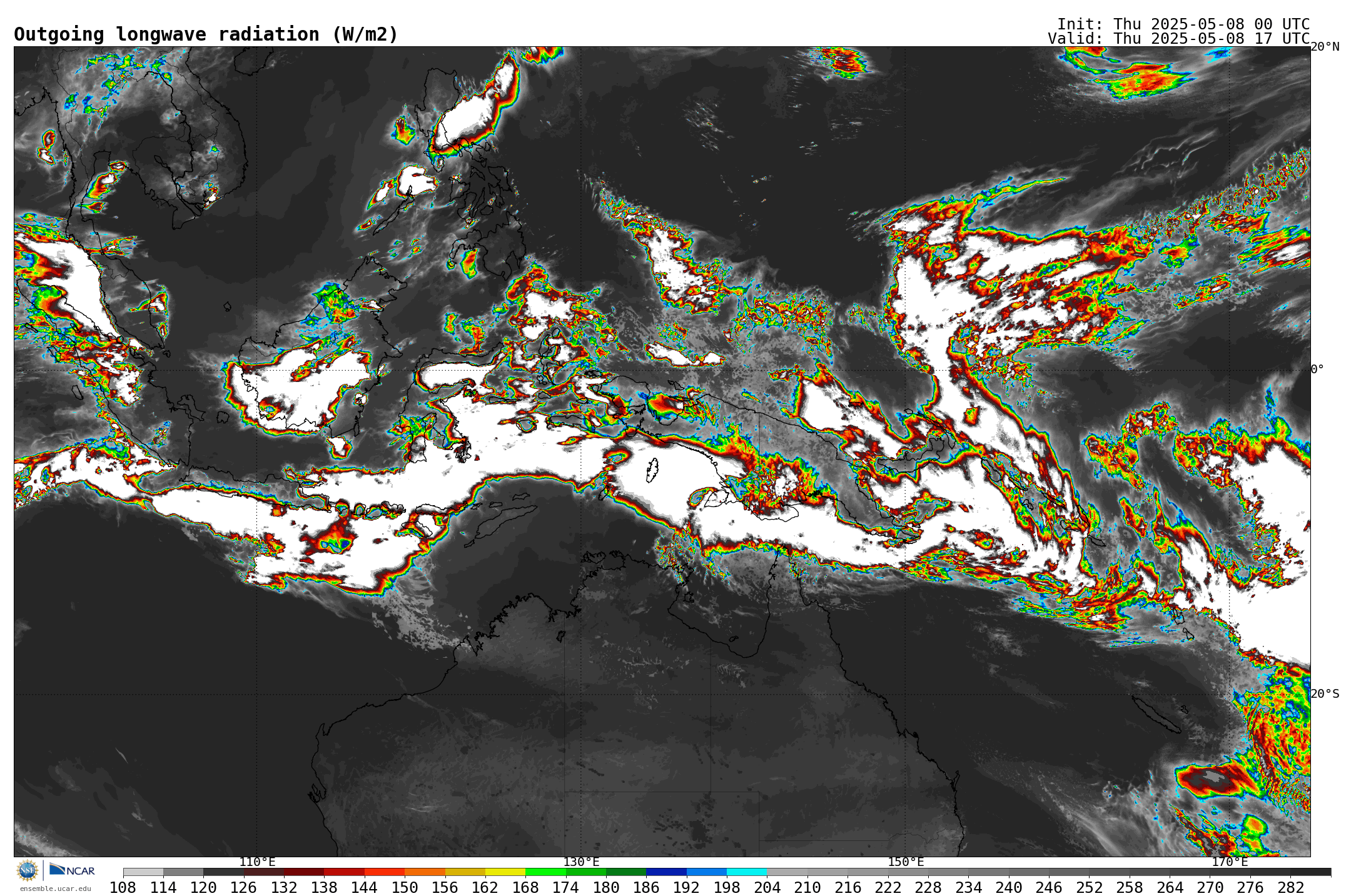
Task: Click the 144 colorbar tick value
Action: pos(365,888)
